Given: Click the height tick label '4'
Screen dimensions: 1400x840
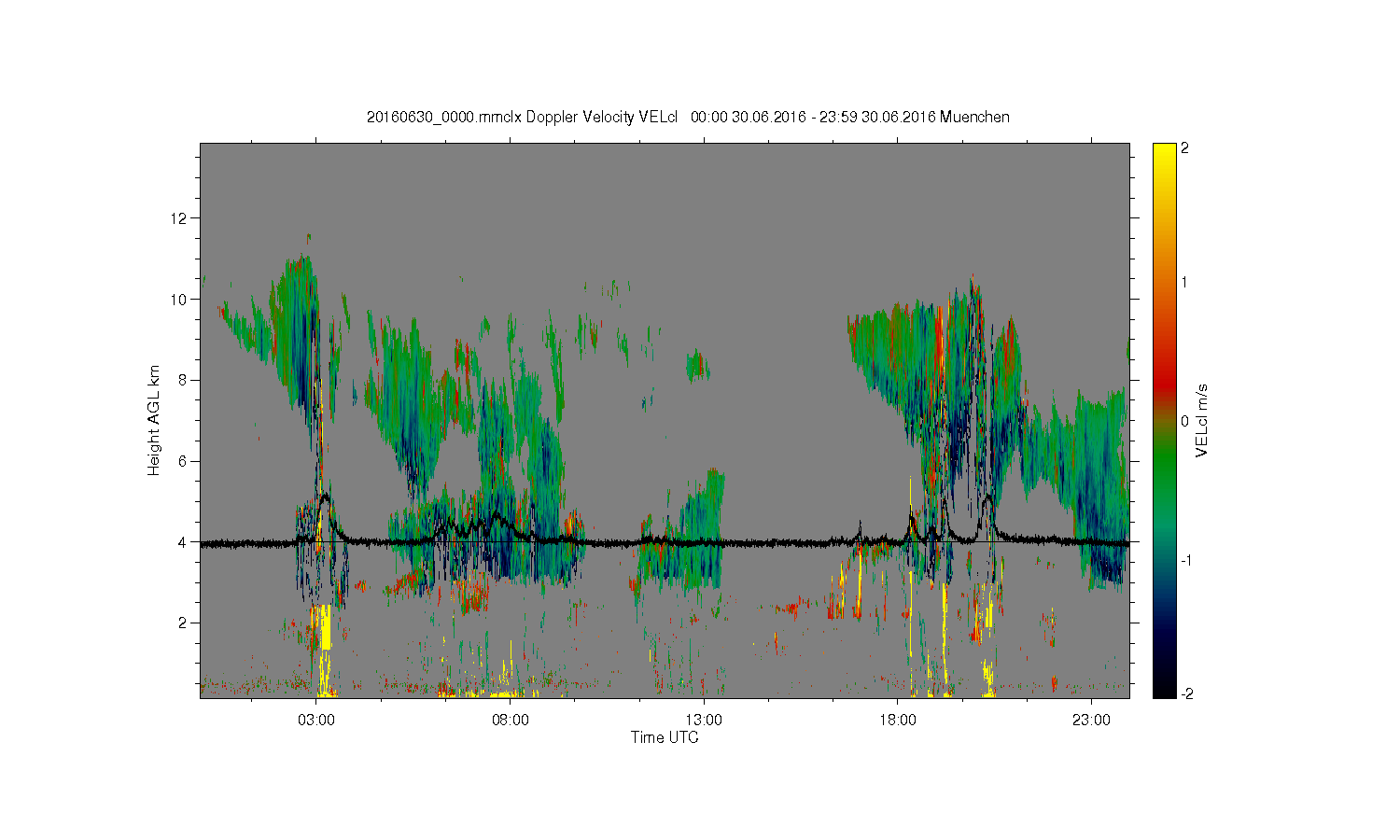Looking at the screenshot, I should pos(184,541).
